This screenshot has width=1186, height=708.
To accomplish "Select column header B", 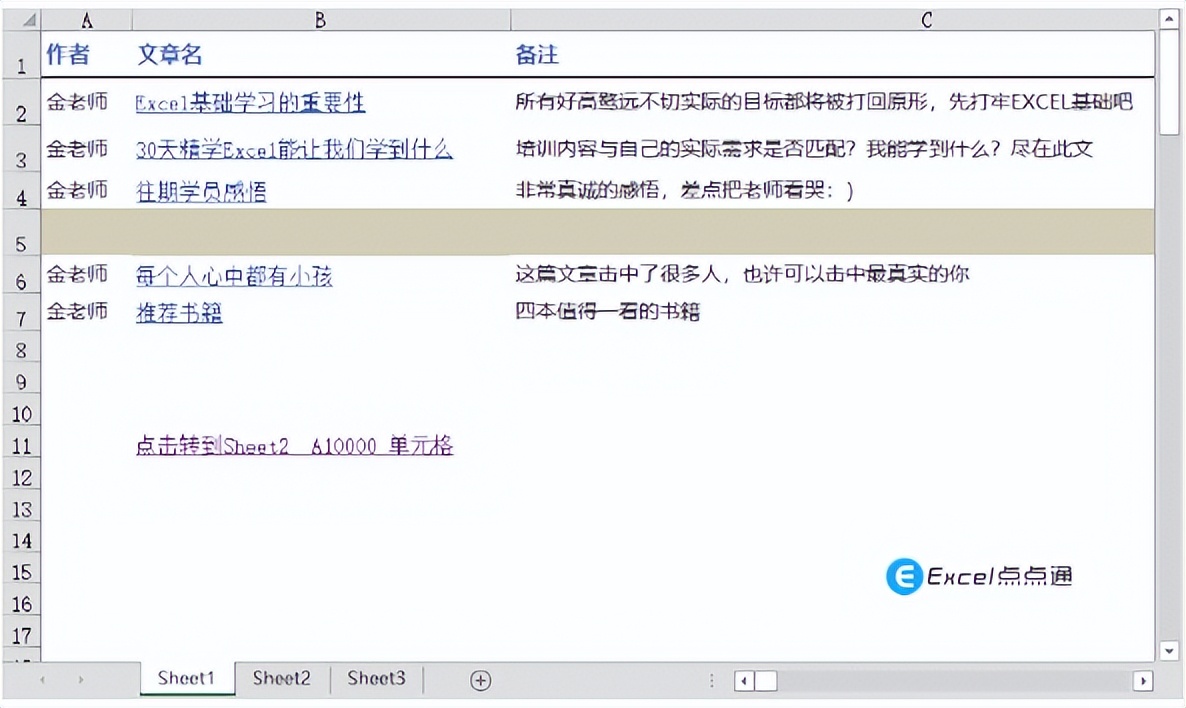I will [x=319, y=19].
